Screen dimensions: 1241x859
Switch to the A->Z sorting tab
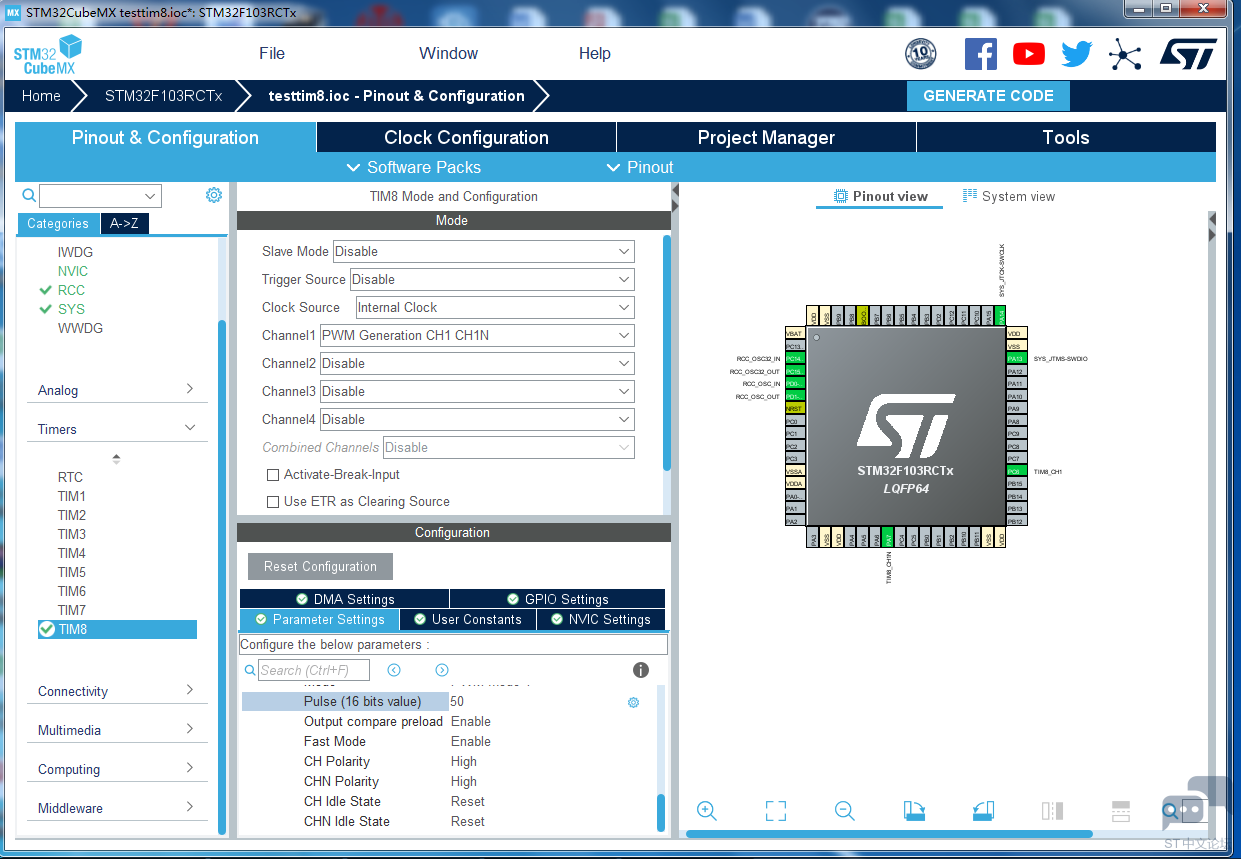(x=124, y=223)
